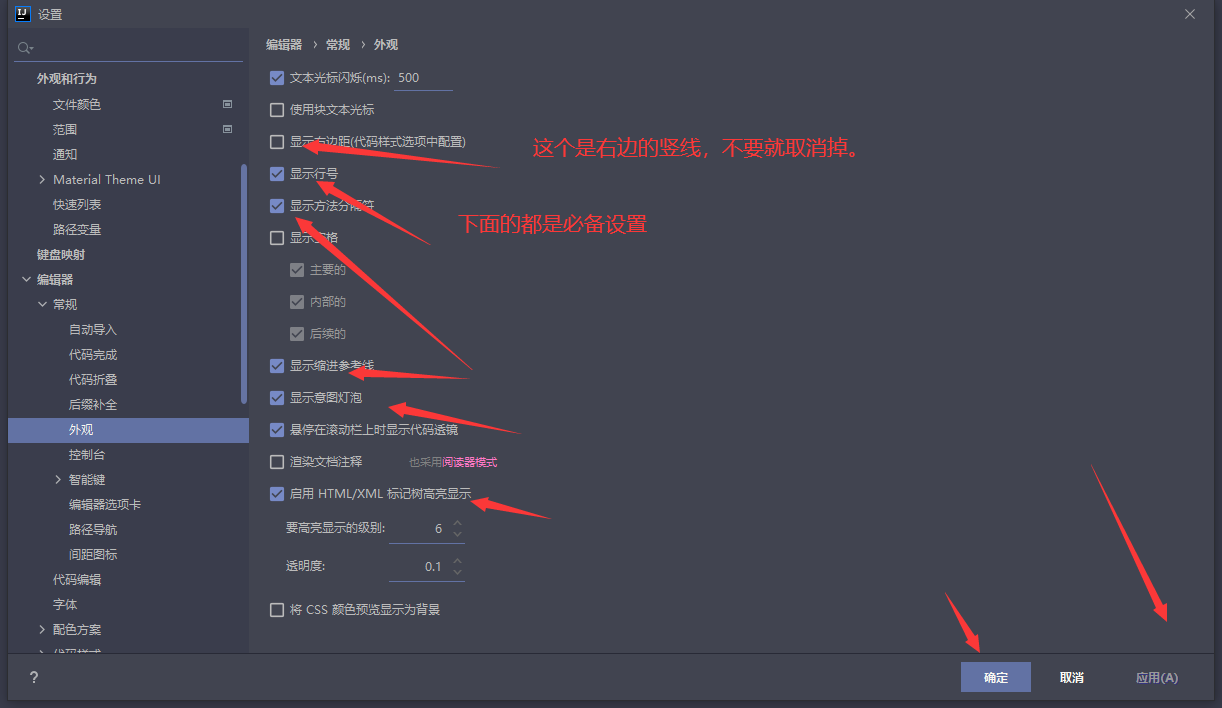Select 代码折叠 in the settings tree

coord(93,380)
